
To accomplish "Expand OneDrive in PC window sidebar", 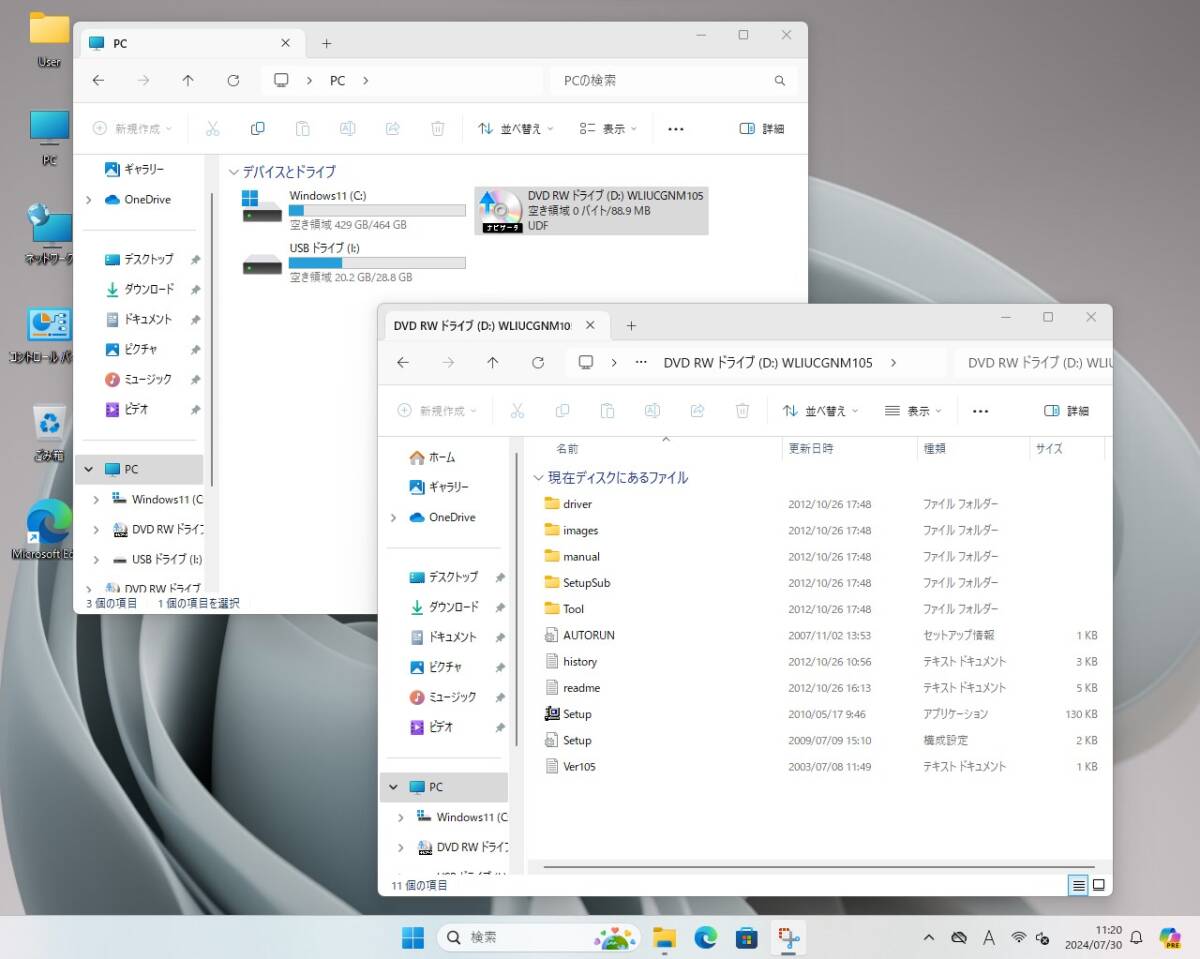I will point(89,200).
